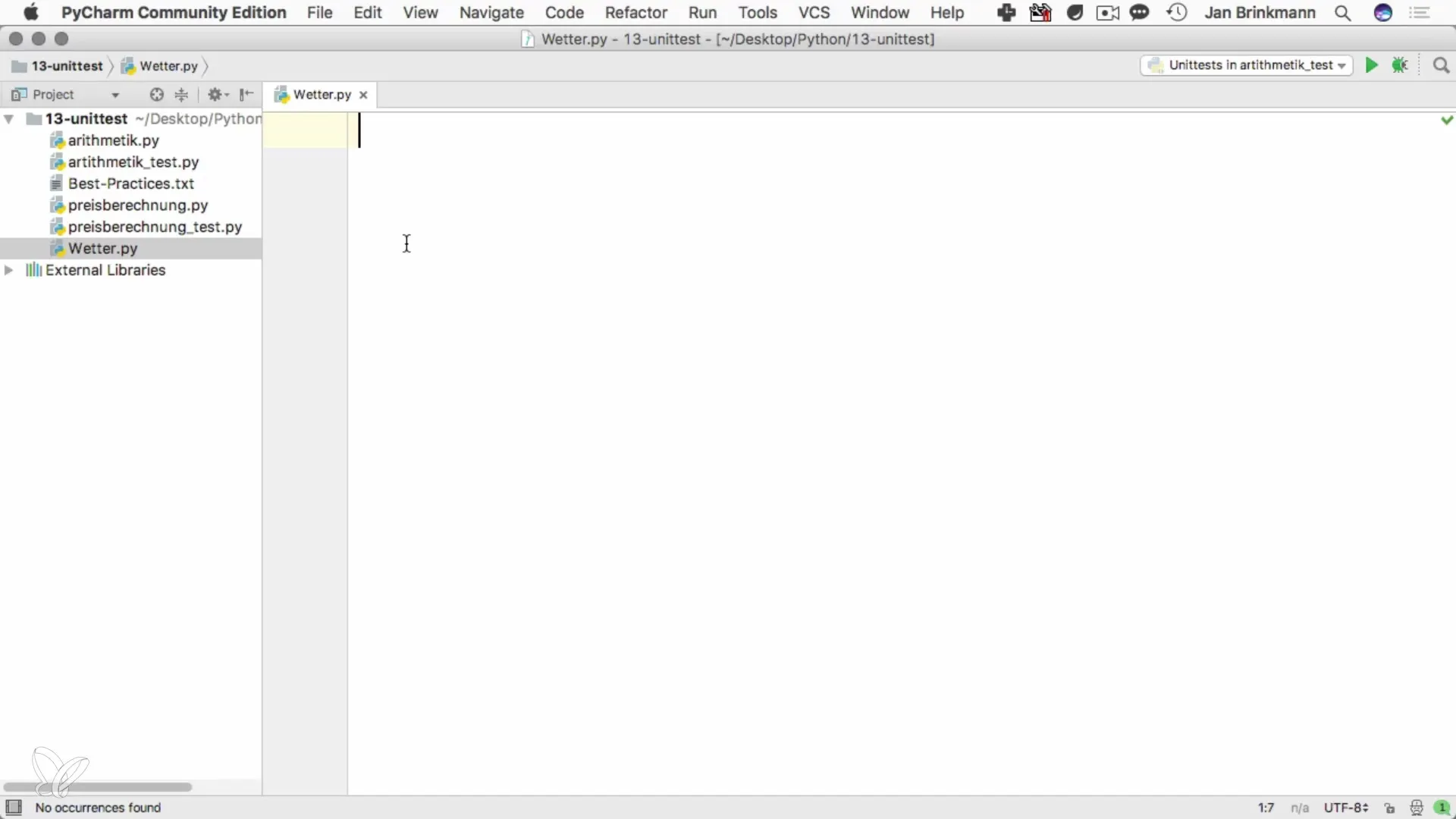Collapse the 13-unittest project folder

[x=9, y=119]
